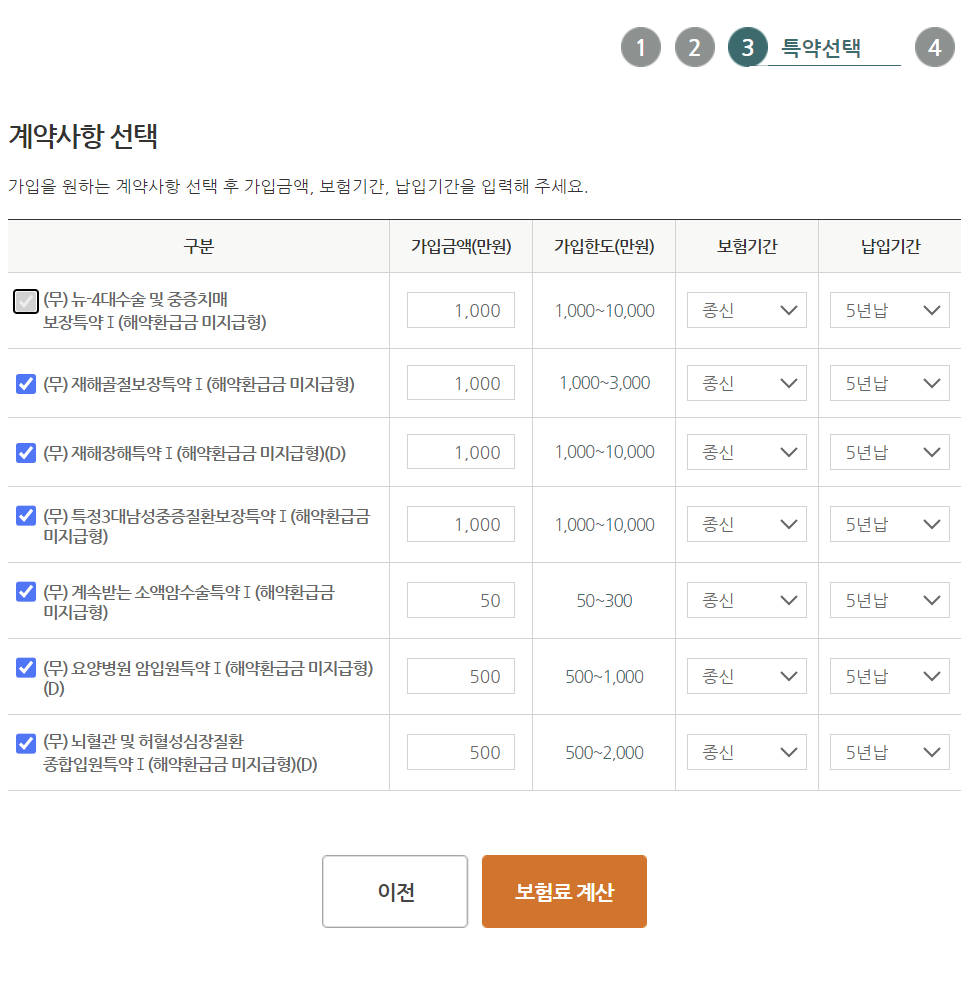This screenshot has height=984, width=970.
Task: Uncheck the 재해장해특약 checkbox
Action: click(x=26, y=452)
